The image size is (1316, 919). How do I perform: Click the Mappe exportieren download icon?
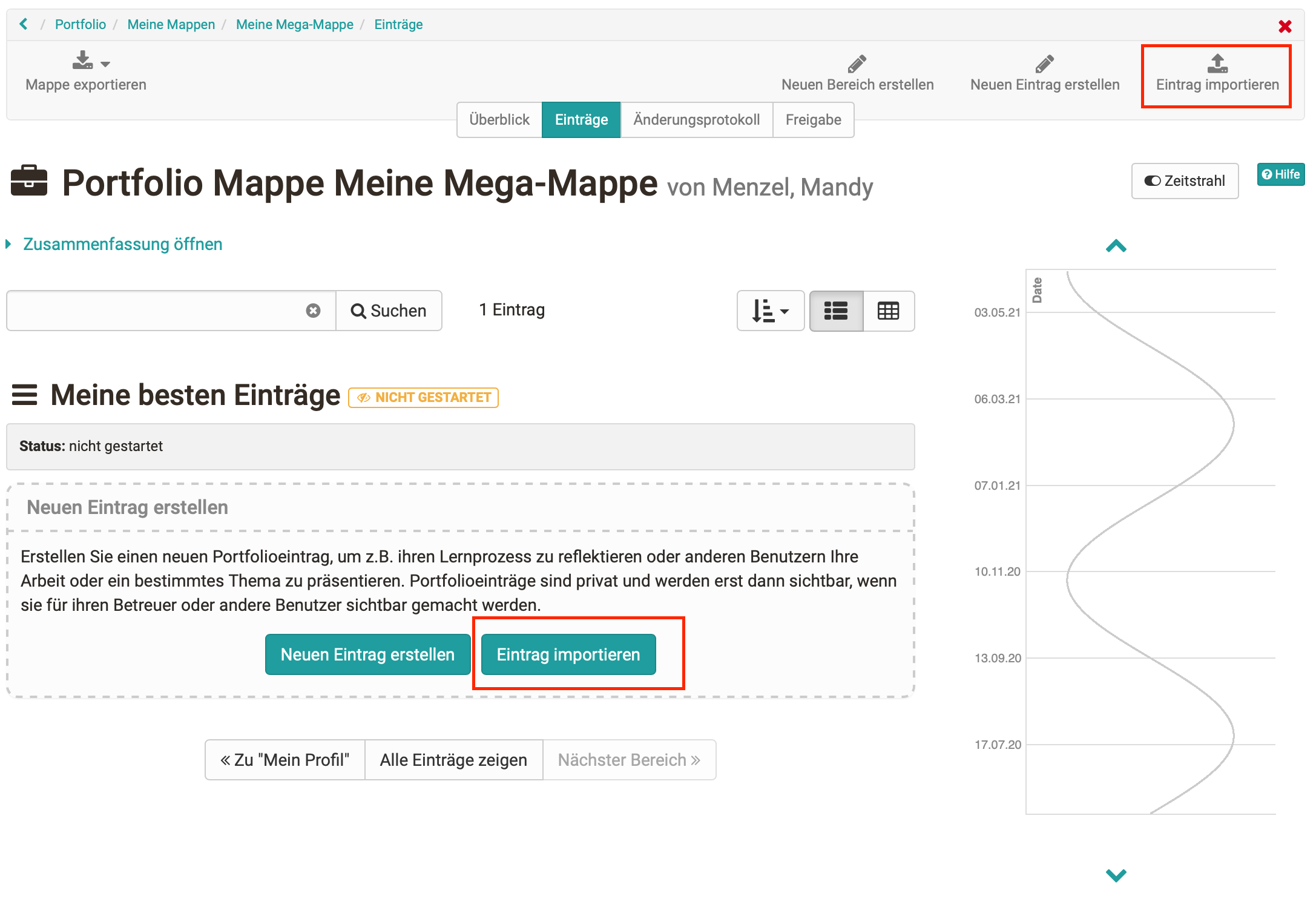coord(82,61)
